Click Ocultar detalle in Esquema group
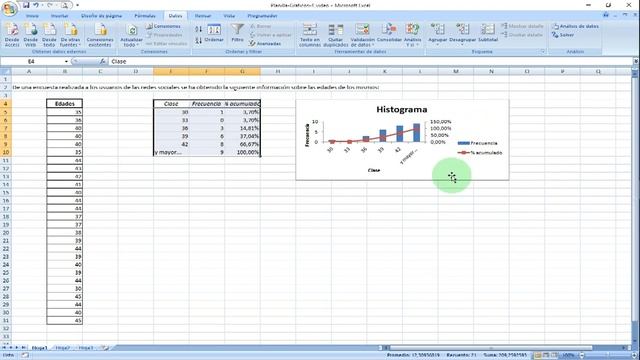The width and height of the screenshot is (640, 360). [522, 35]
